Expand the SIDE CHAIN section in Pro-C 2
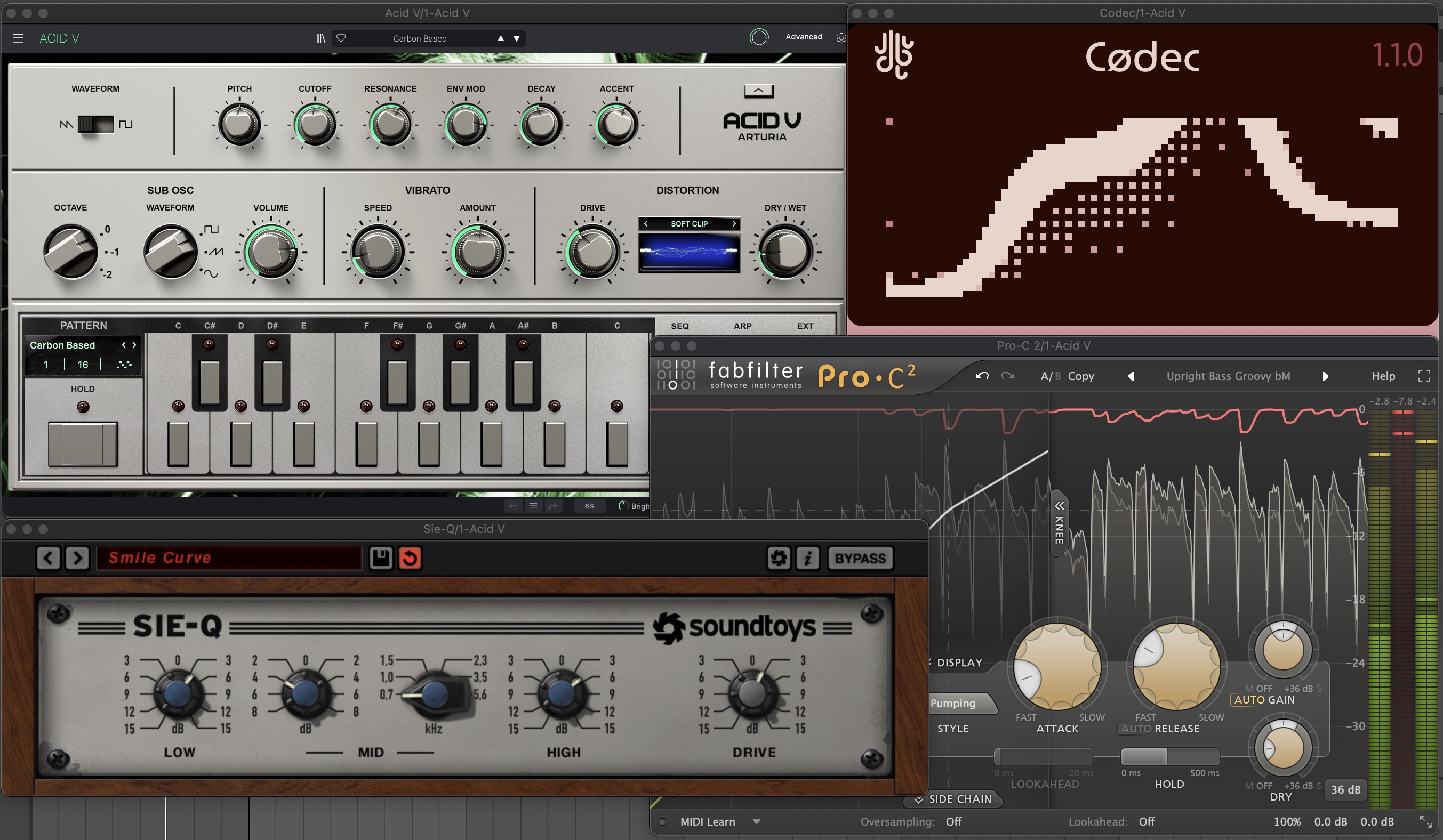 (x=953, y=799)
